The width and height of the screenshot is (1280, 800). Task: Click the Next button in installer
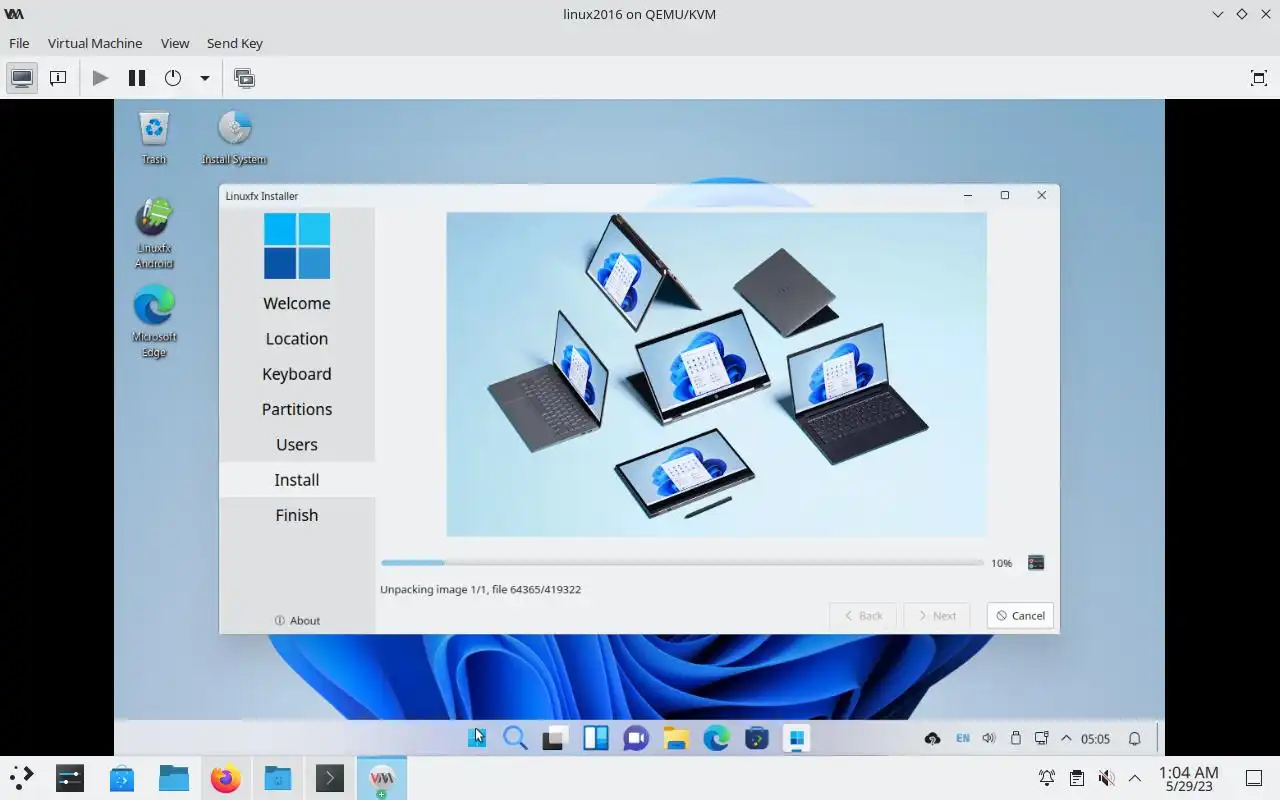(x=937, y=616)
